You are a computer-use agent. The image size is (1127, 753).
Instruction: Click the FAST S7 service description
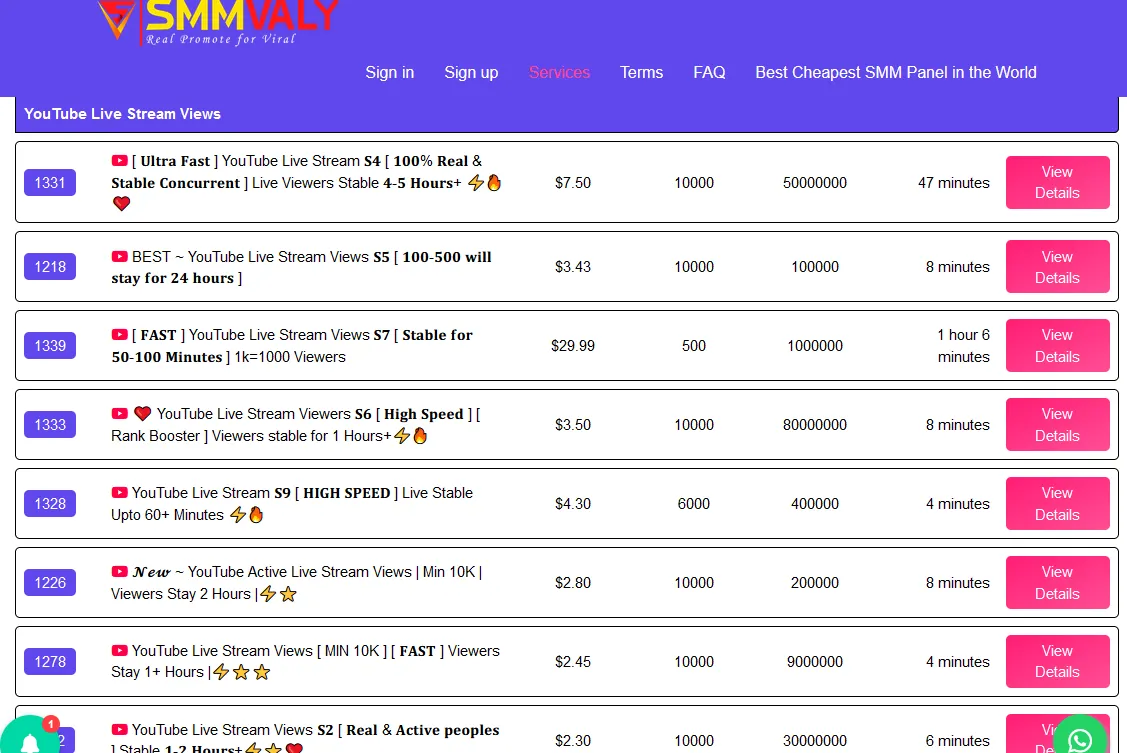coord(292,346)
